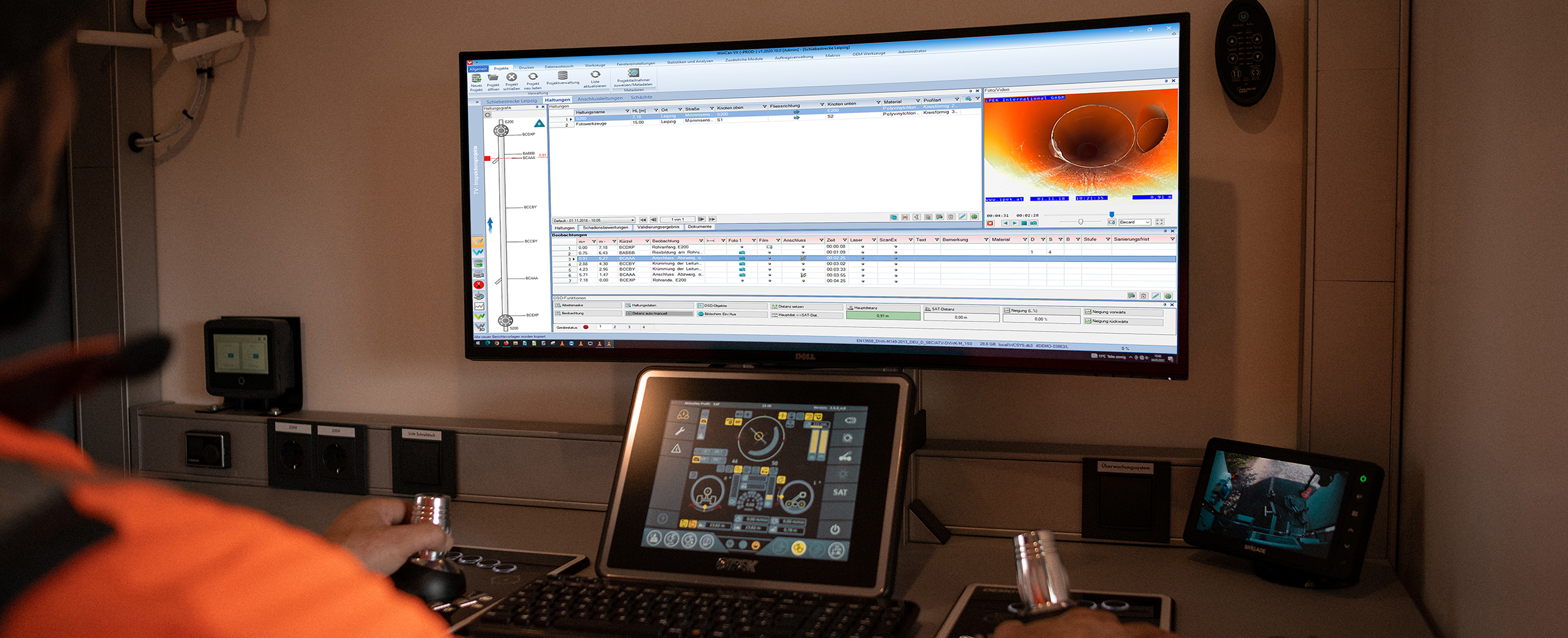
Task: Click the red X button below video
Action: point(990,223)
